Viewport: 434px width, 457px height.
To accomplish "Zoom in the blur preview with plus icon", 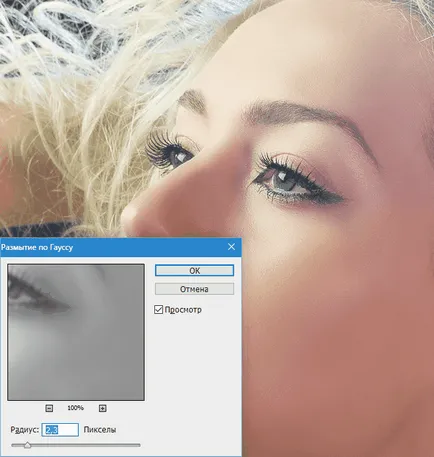I will (x=103, y=408).
